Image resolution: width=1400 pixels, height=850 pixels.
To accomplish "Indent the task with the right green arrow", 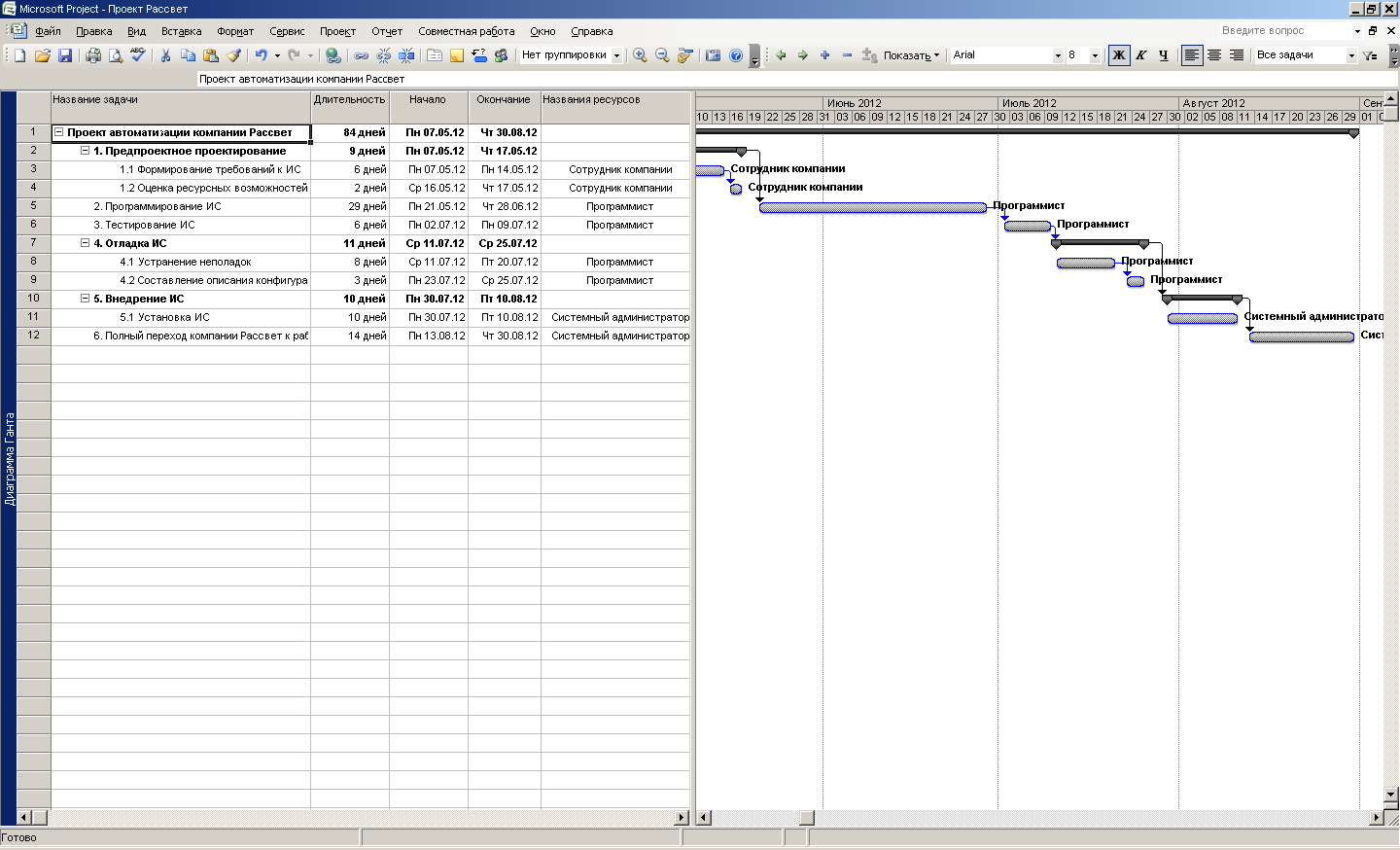I will pyautogui.click(x=803, y=55).
